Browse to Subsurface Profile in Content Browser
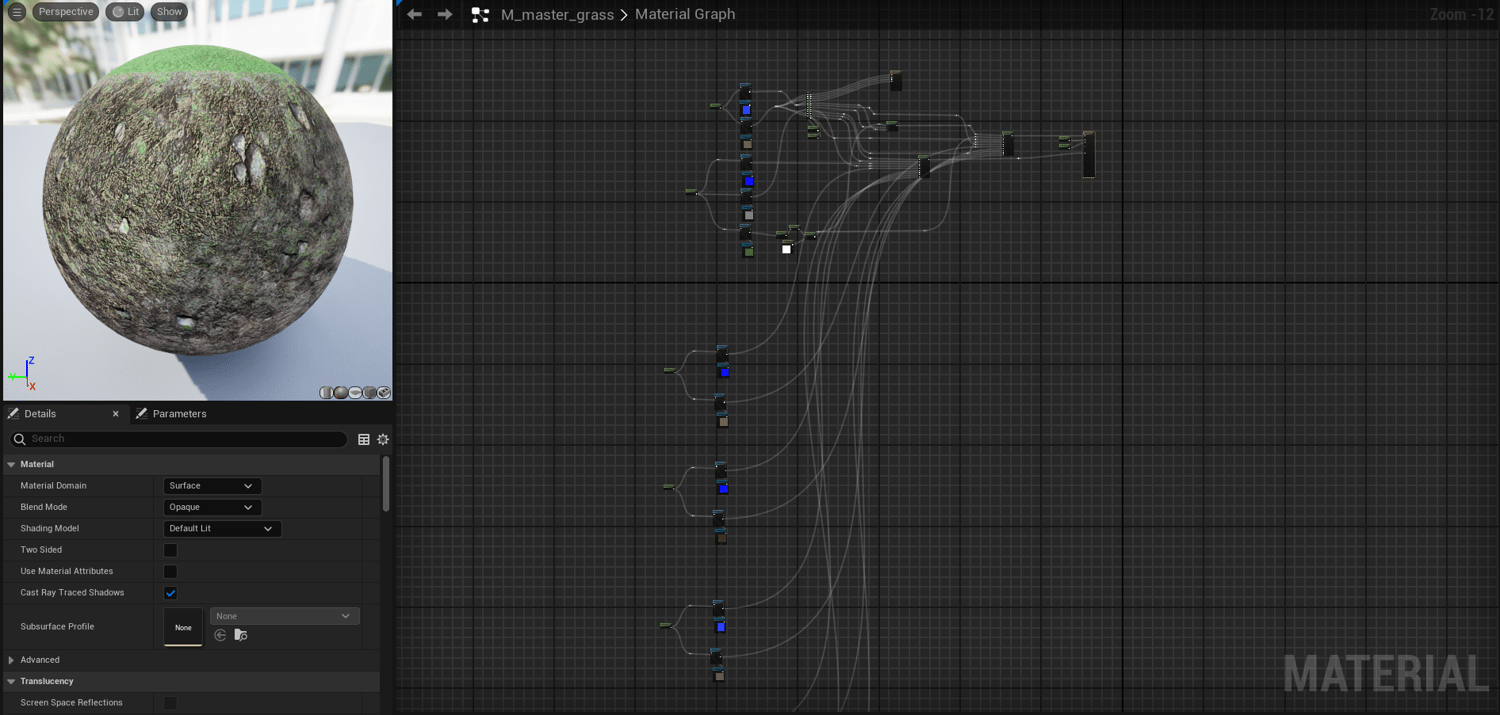Image resolution: width=1500 pixels, height=715 pixels. (241, 635)
